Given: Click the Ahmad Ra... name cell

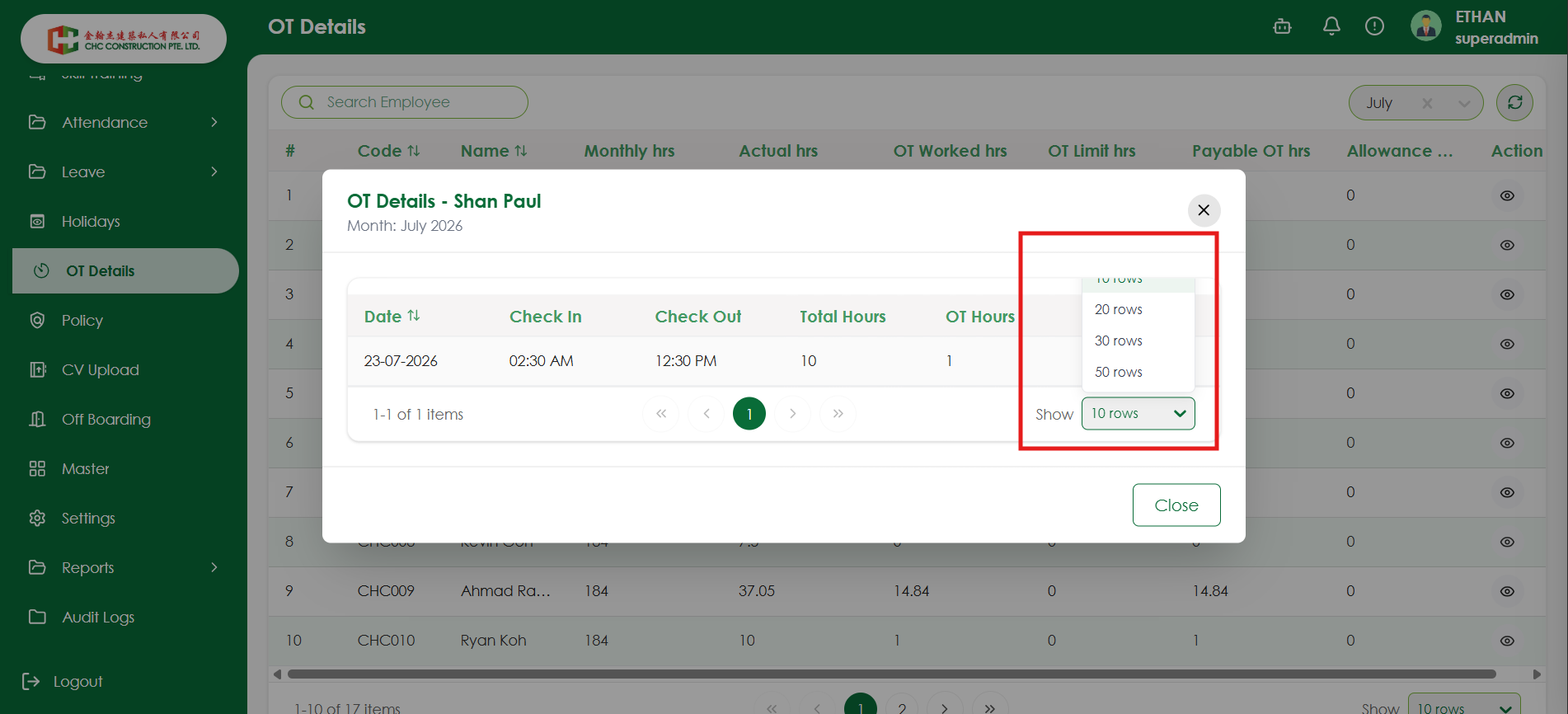Looking at the screenshot, I should [505, 591].
